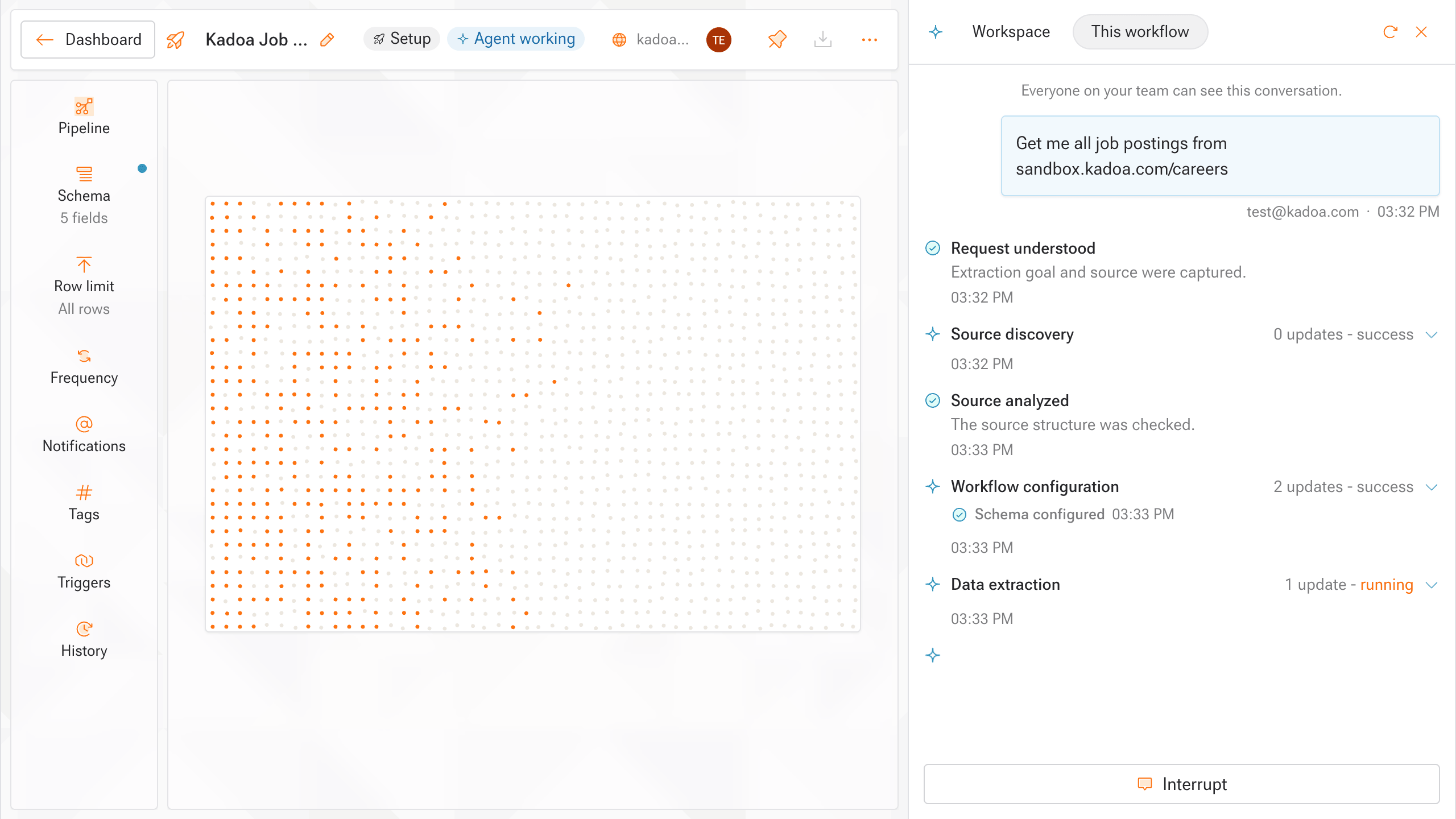Select the This workflow tab

pos(1140,32)
